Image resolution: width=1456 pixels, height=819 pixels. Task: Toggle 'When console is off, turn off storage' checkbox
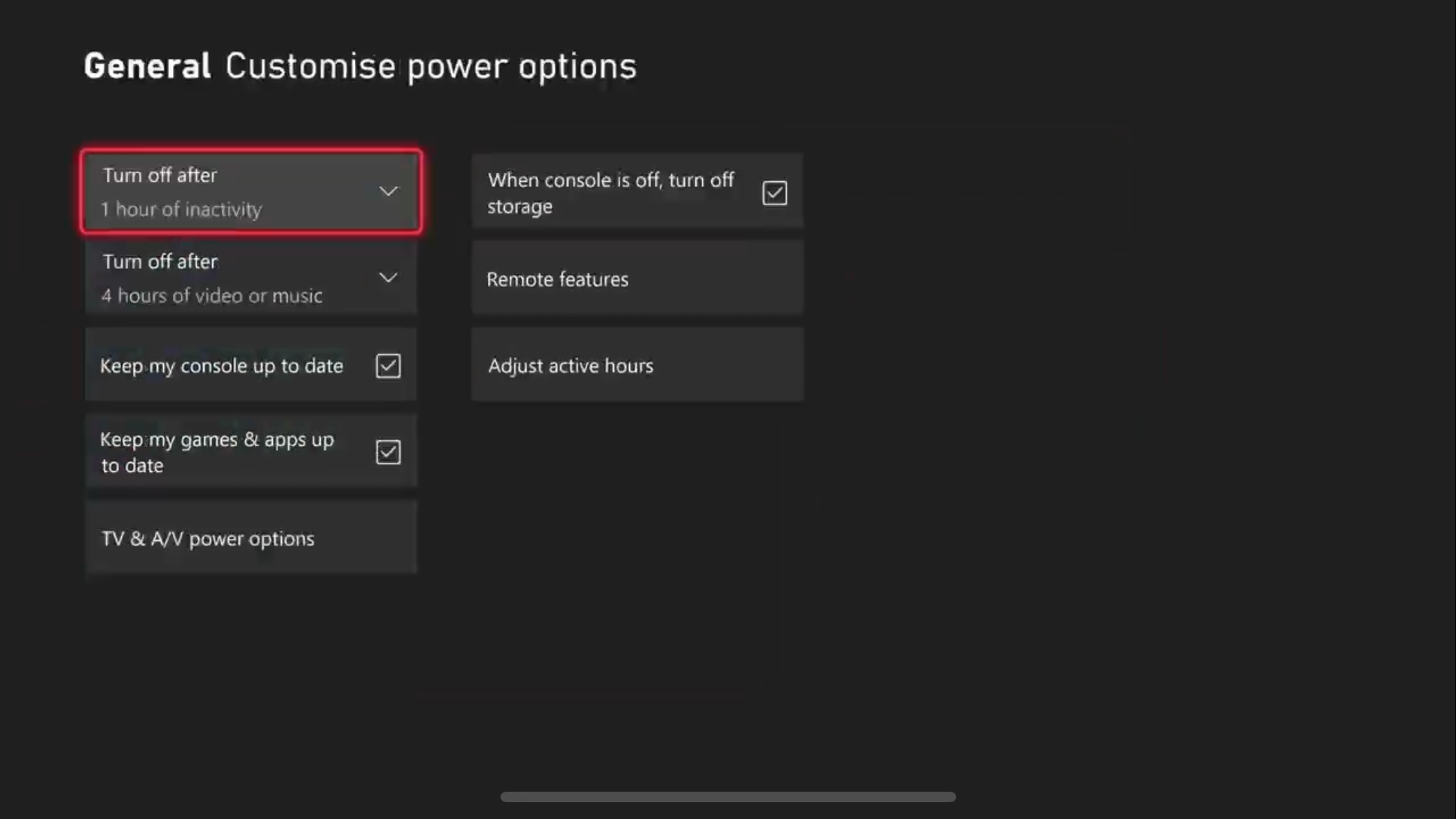coord(775,192)
